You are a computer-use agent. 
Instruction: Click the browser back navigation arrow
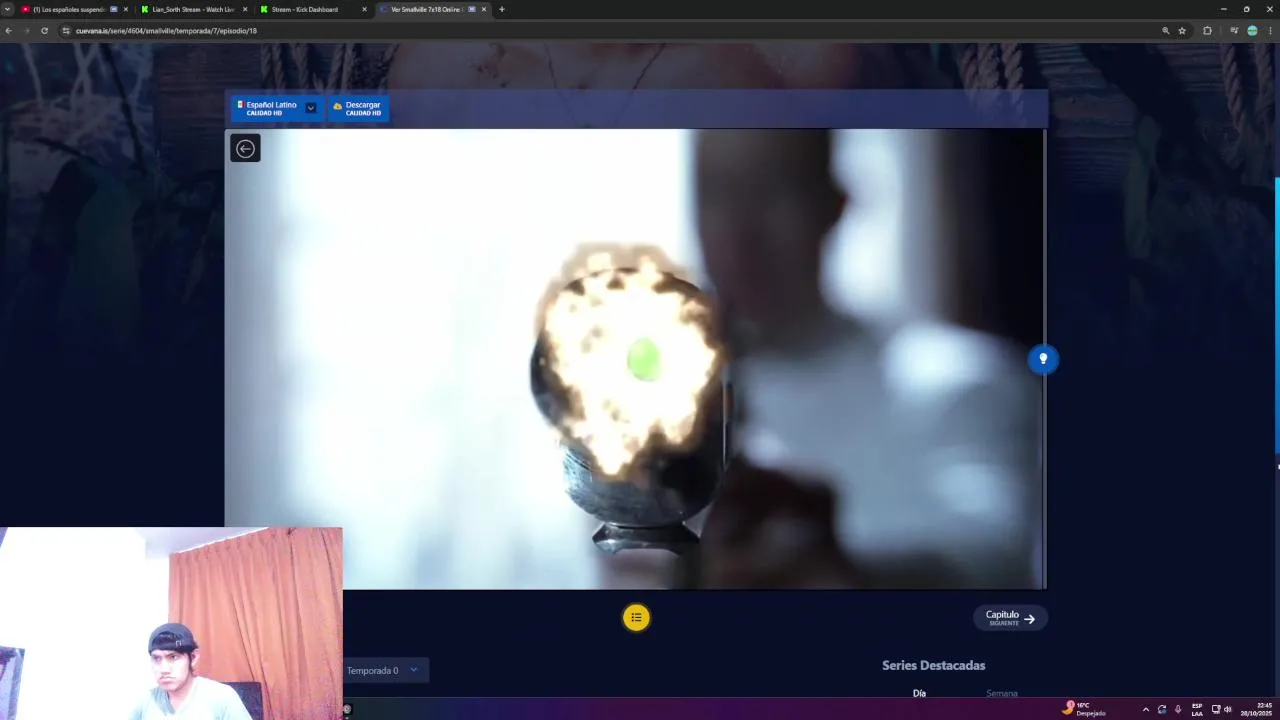[8, 31]
